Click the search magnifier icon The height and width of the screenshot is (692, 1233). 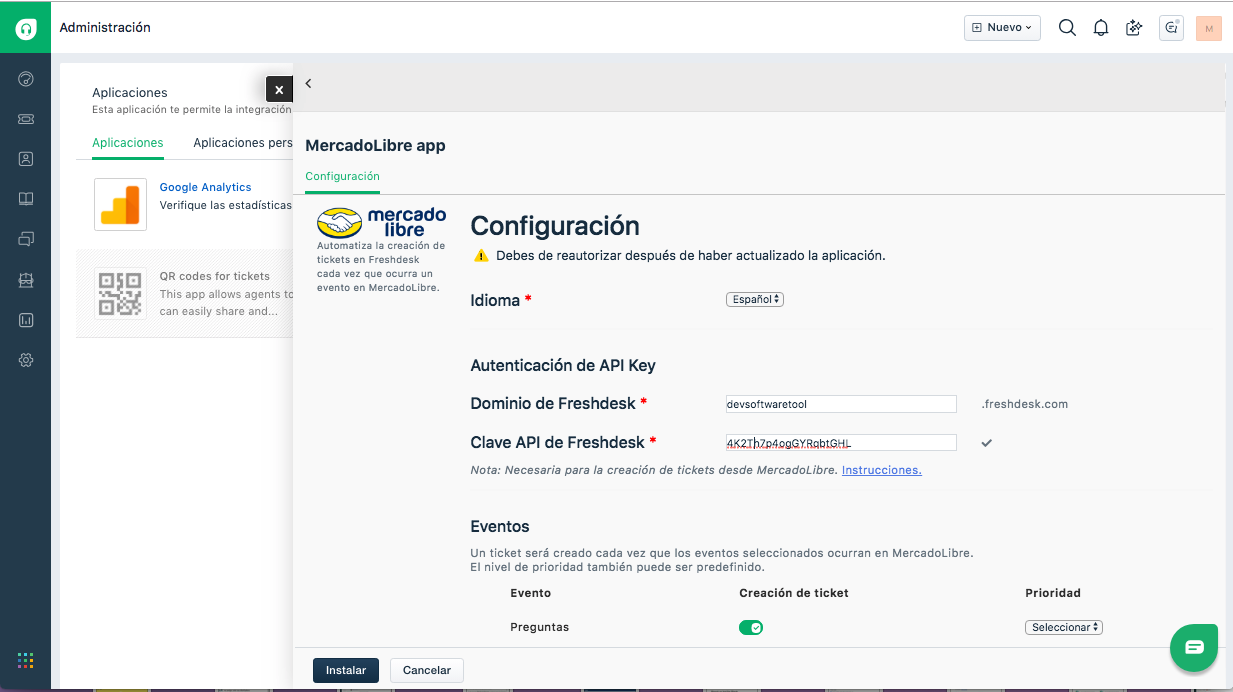pyautogui.click(x=1067, y=28)
